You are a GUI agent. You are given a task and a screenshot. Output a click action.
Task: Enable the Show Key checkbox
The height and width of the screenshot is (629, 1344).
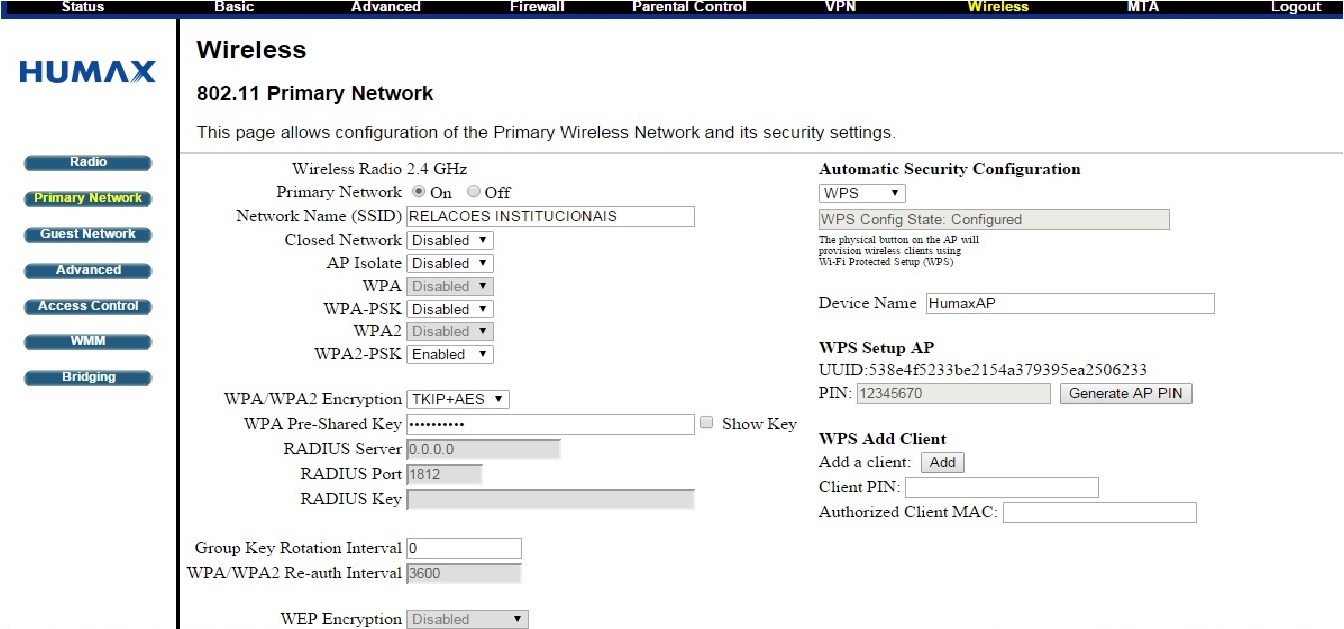[707, 423]
